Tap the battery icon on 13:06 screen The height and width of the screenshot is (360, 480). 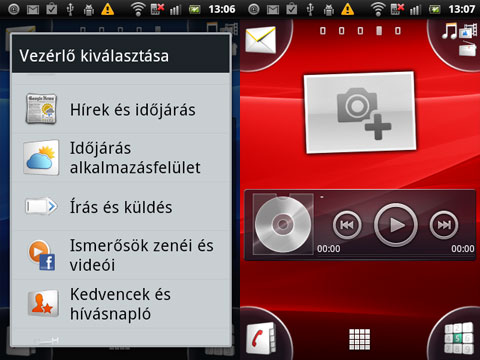(x=195, y=10)
